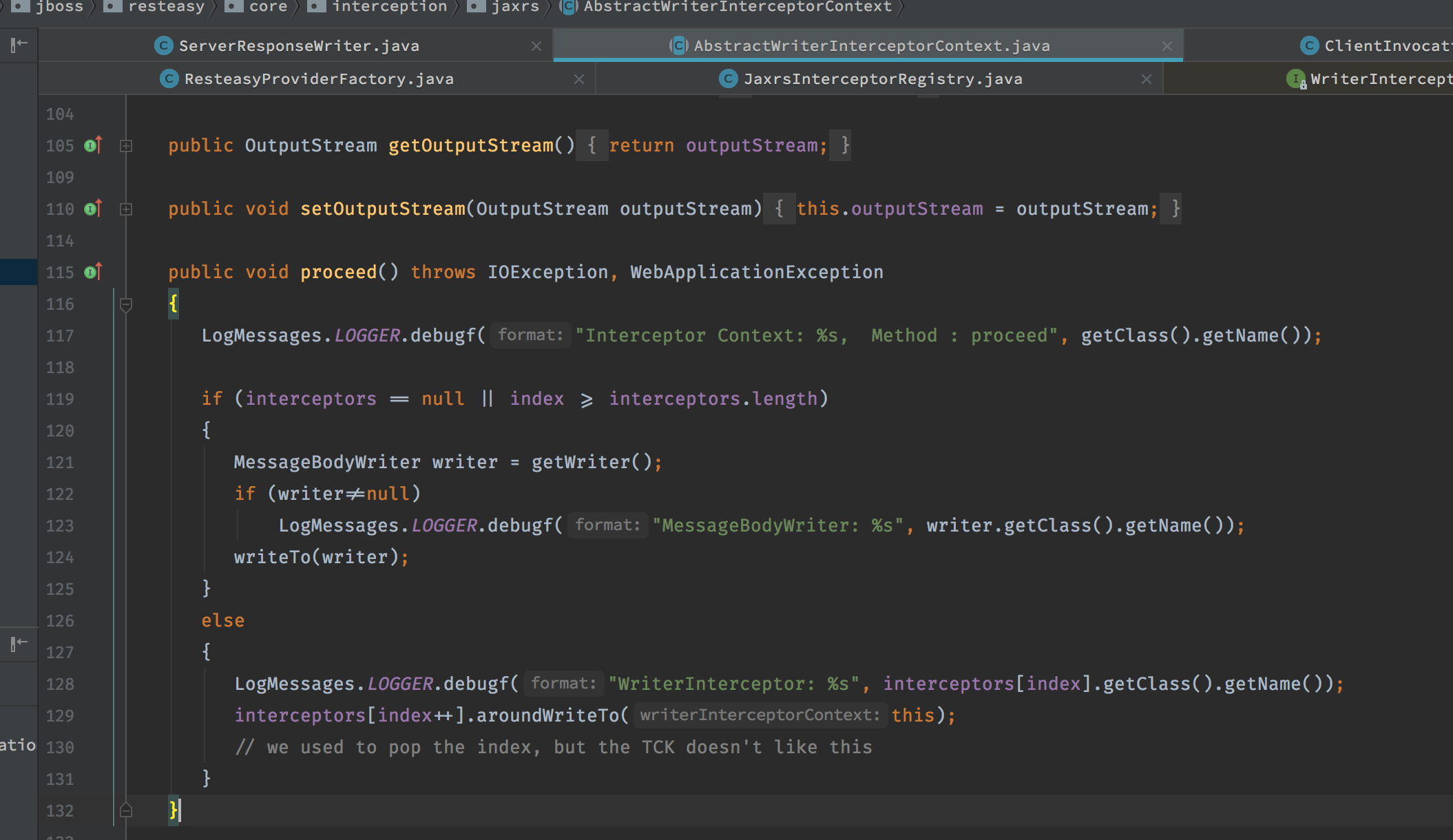
Task: Click implements-method gutter icon on line 105
Action: click(93, 145)
